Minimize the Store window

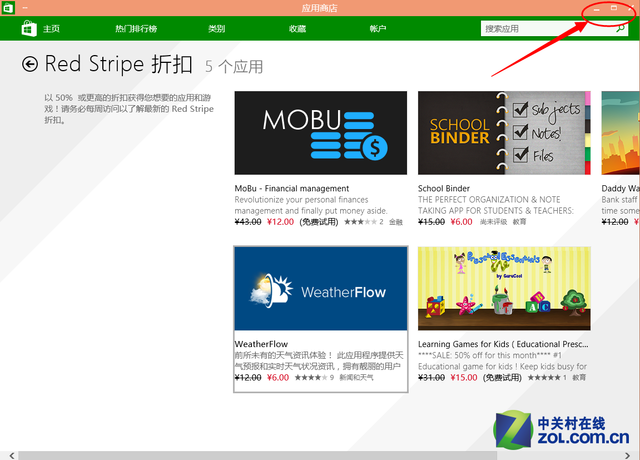[x=597, y=9]
